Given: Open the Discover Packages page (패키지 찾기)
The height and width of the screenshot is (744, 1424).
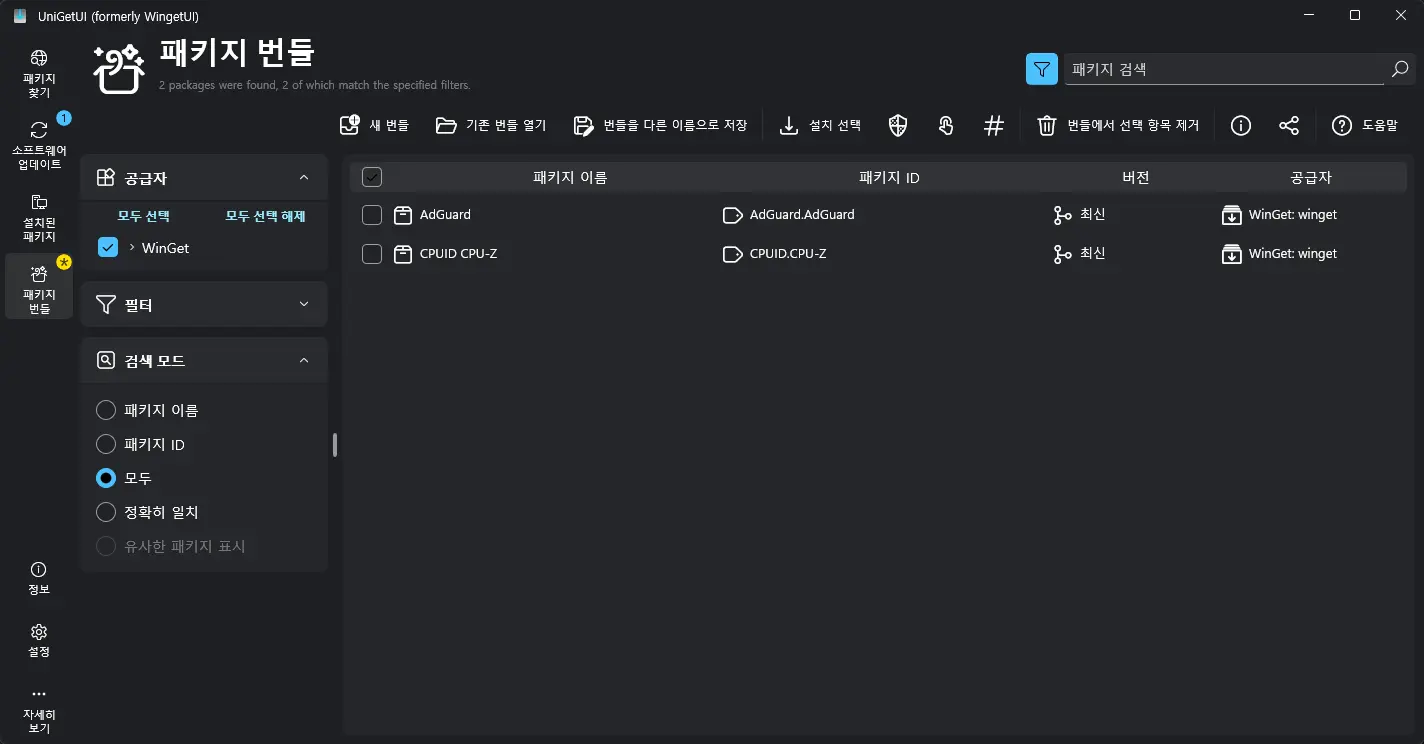Looking at the screenshot, I should (39, 74).
